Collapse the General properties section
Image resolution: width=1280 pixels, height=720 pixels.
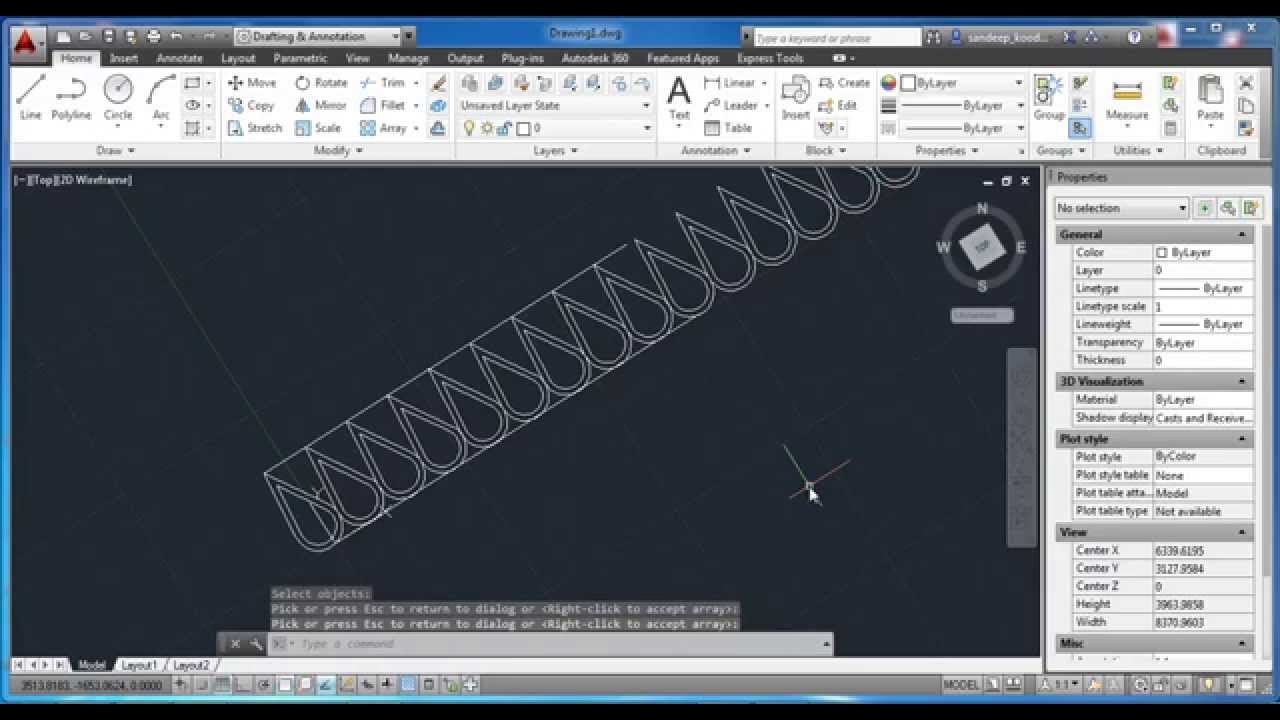[x=1242, y=234]
